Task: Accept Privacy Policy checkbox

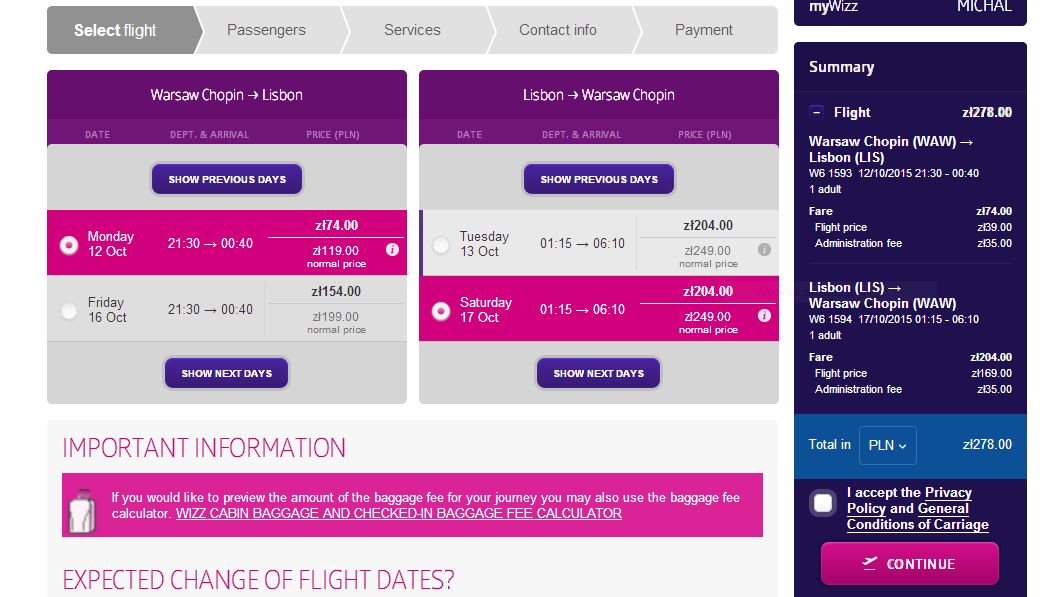Action: [823, 503]
